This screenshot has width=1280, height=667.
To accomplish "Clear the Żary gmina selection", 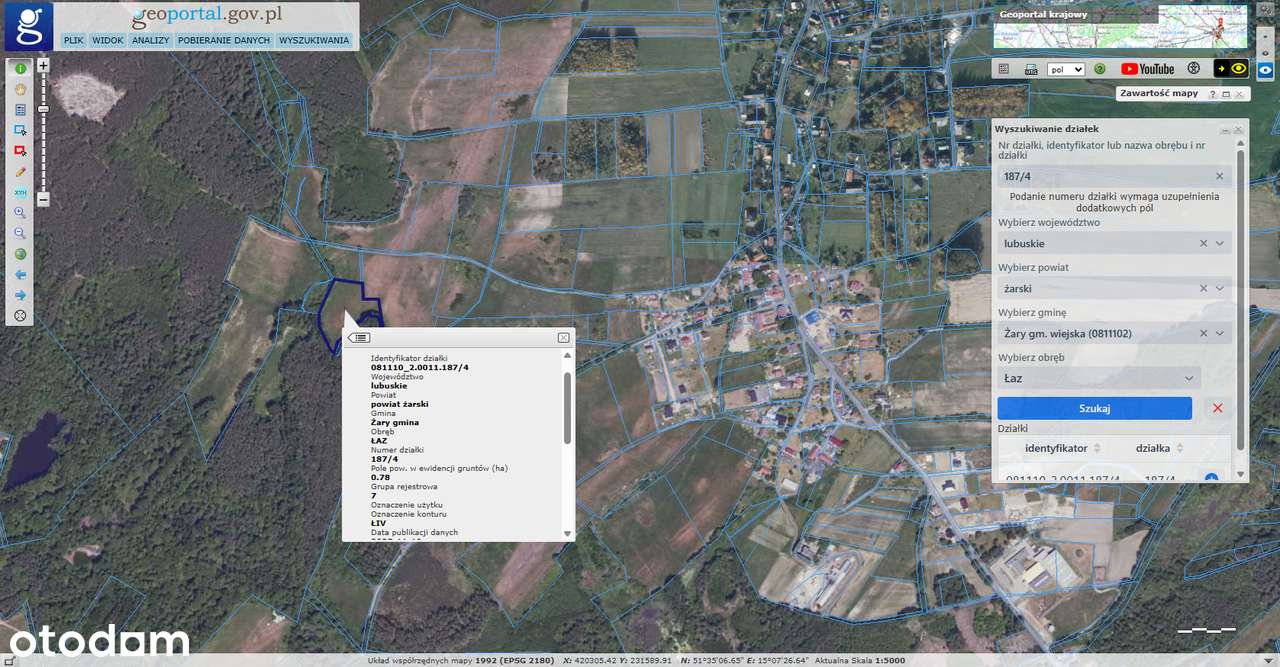I will [x=1204, y=333].
